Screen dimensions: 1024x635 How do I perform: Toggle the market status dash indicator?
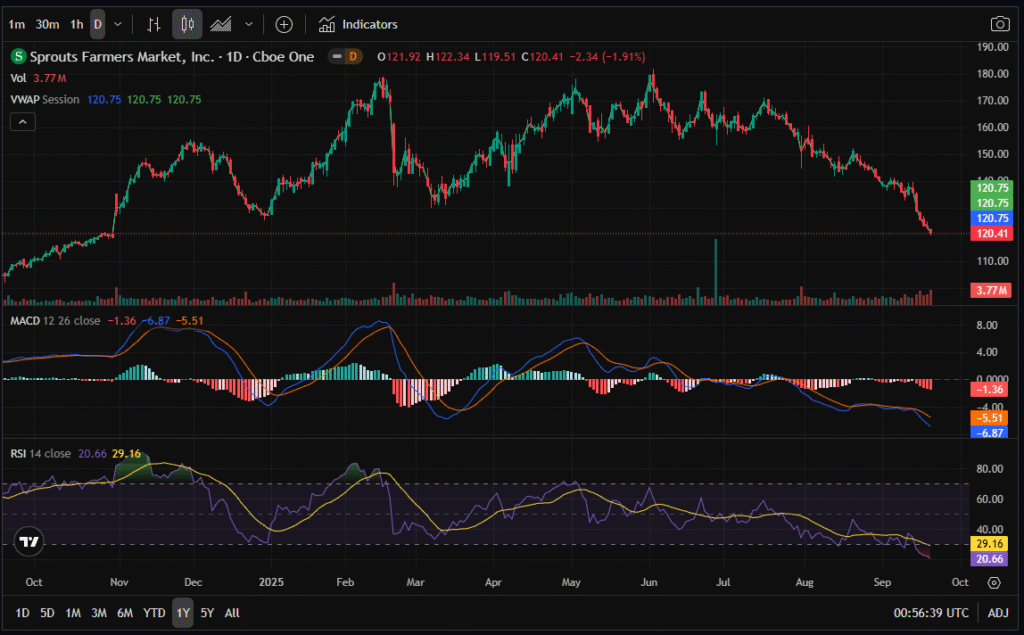pos(338,57)
